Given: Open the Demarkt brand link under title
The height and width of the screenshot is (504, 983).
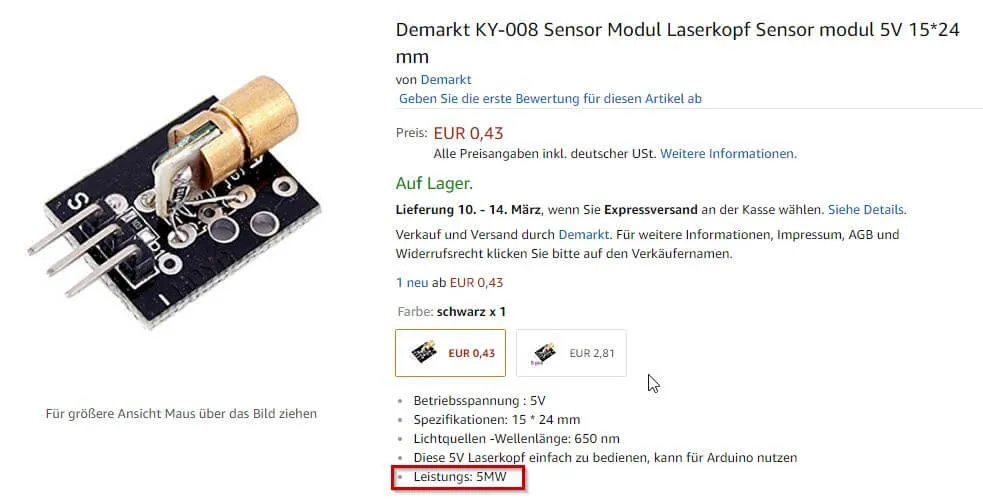Looking at the screenshot, I should [x=445, y=79].
